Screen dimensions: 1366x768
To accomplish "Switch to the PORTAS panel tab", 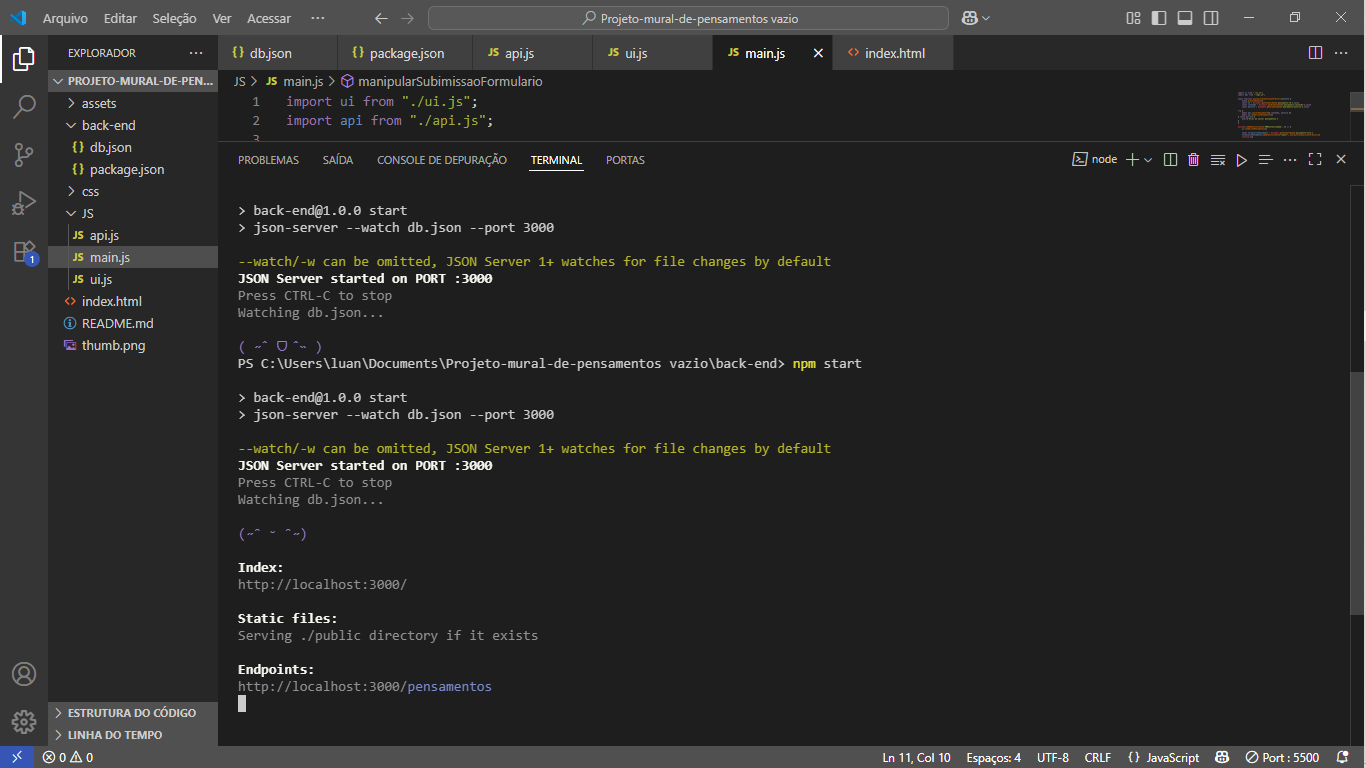I will [625, 160].
